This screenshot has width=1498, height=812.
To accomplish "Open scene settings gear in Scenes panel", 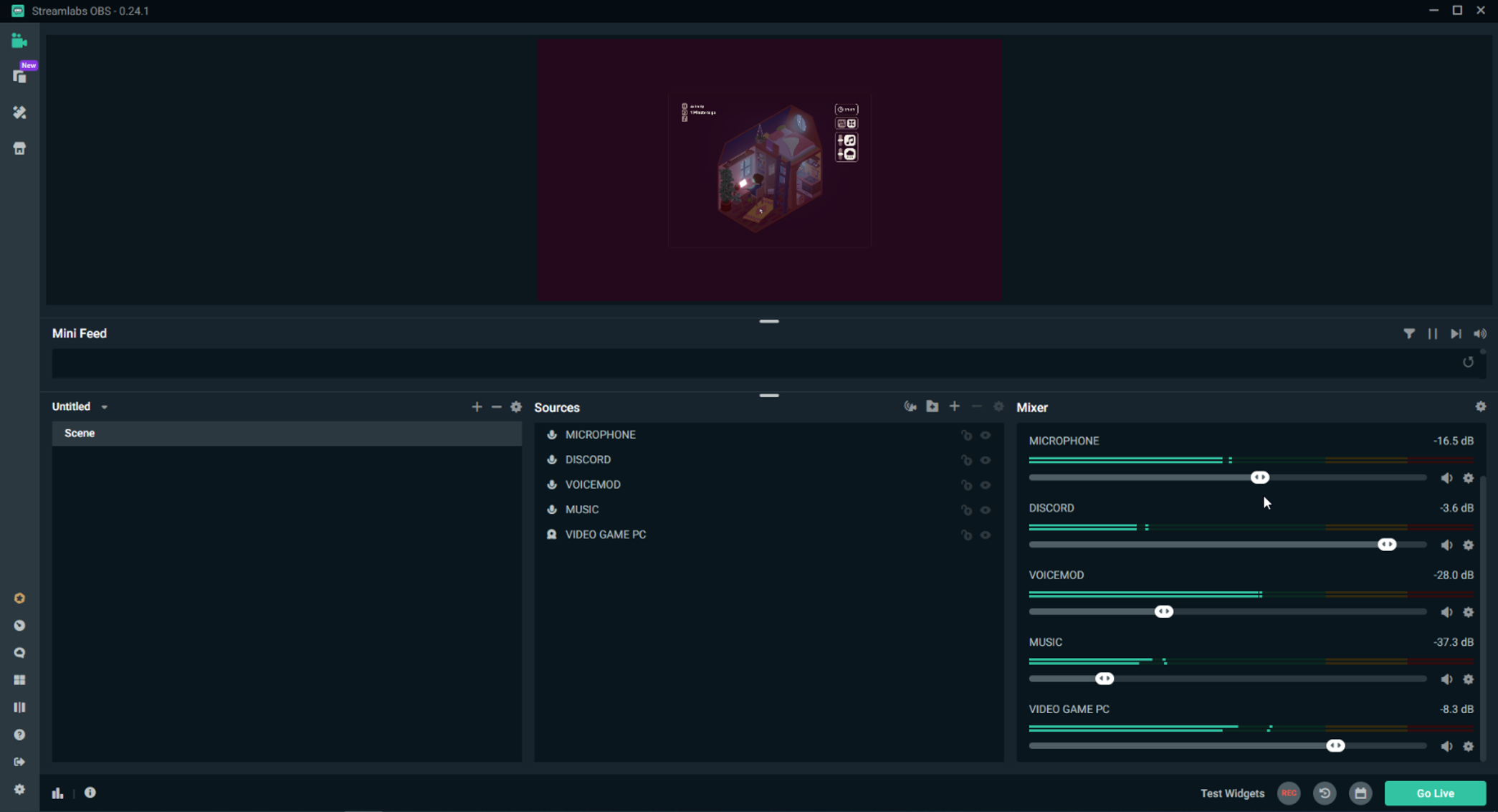I will coord(516,406).
